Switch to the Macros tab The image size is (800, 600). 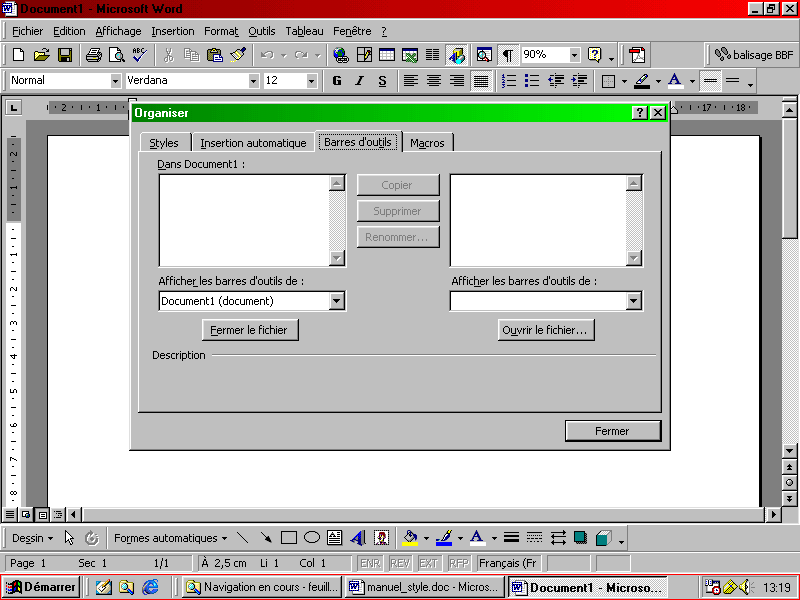pyautogui.click(x=428, y=143)
